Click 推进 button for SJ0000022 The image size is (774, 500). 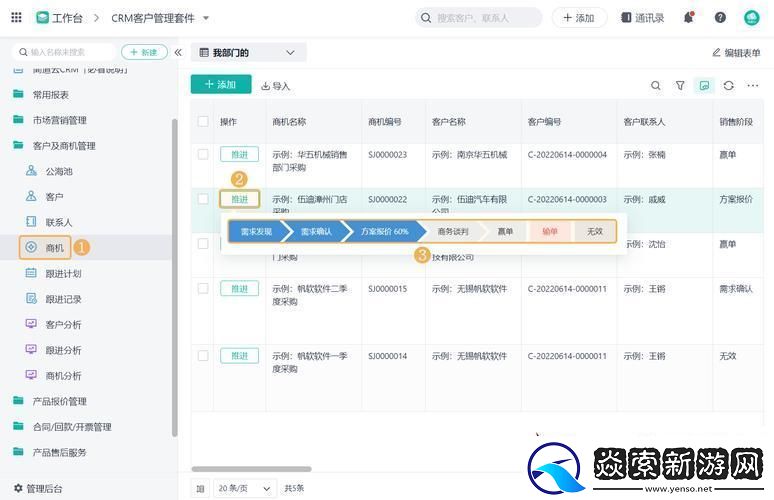[239, 199]
